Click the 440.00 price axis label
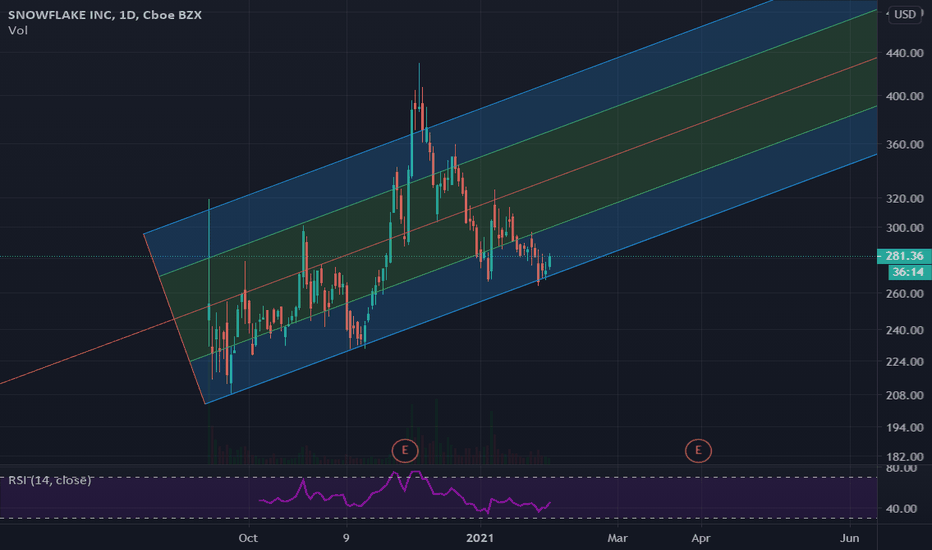Screen dimensions: 932x550 [x=905, y=54]
